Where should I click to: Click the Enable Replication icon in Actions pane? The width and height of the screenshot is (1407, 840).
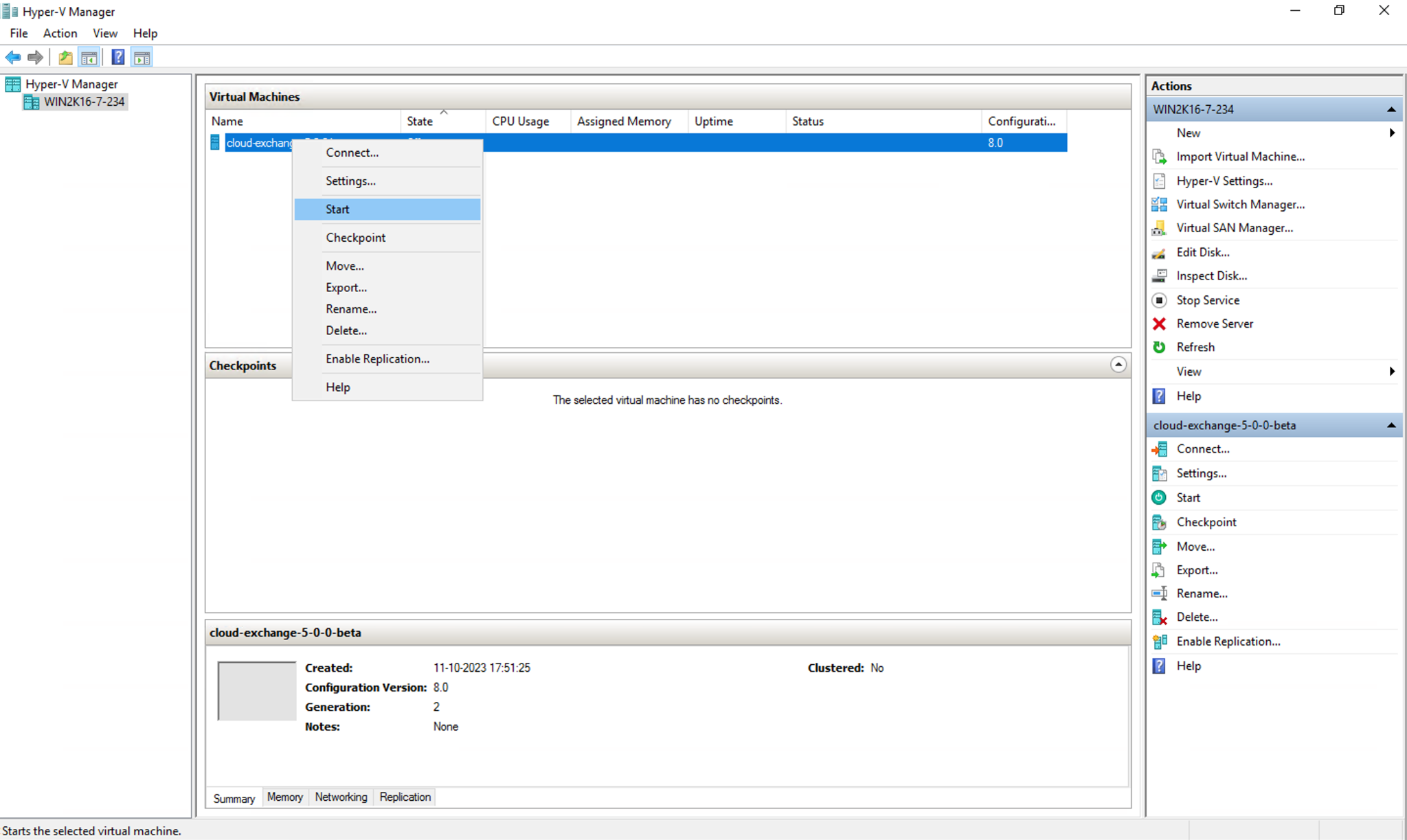1160,642
